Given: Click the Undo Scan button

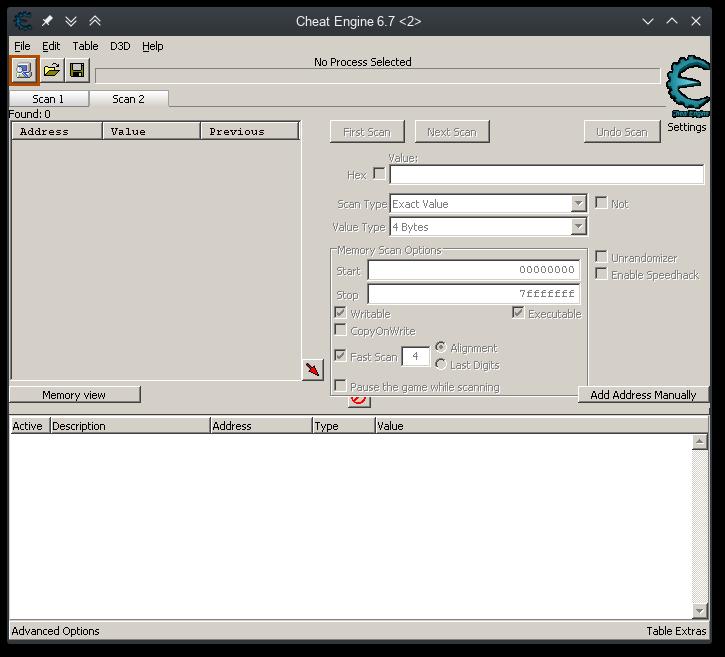Looking at the screenshot, I should (x=622, y=132).
